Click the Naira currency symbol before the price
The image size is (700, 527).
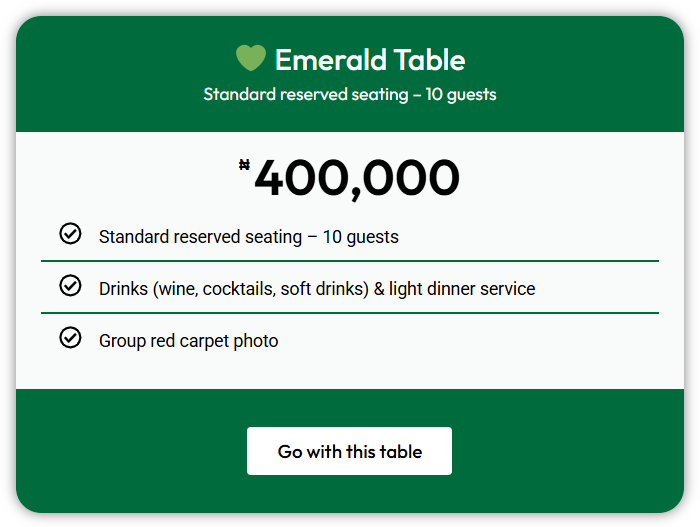[244, 165]
